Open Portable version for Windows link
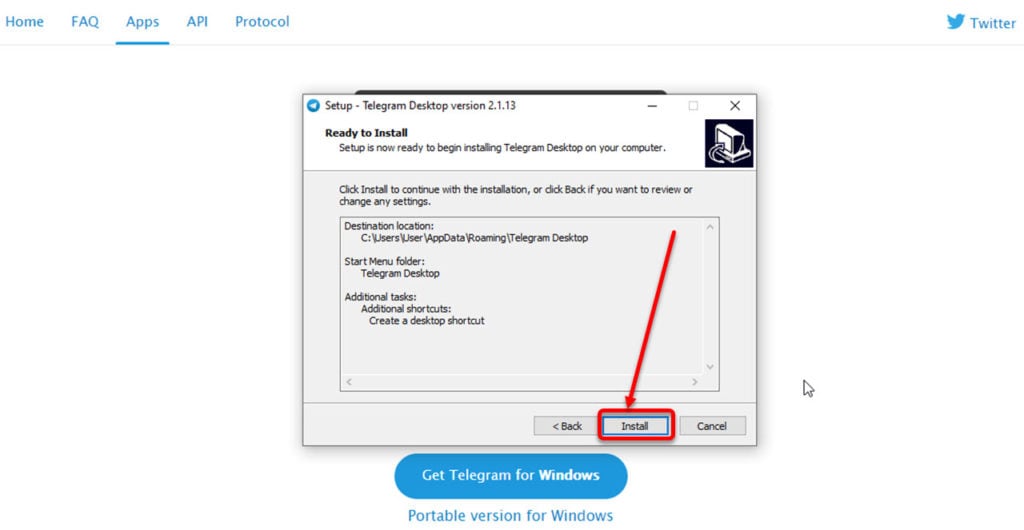Viewport: 1024px width, 530px height. [x=511, y=516]
